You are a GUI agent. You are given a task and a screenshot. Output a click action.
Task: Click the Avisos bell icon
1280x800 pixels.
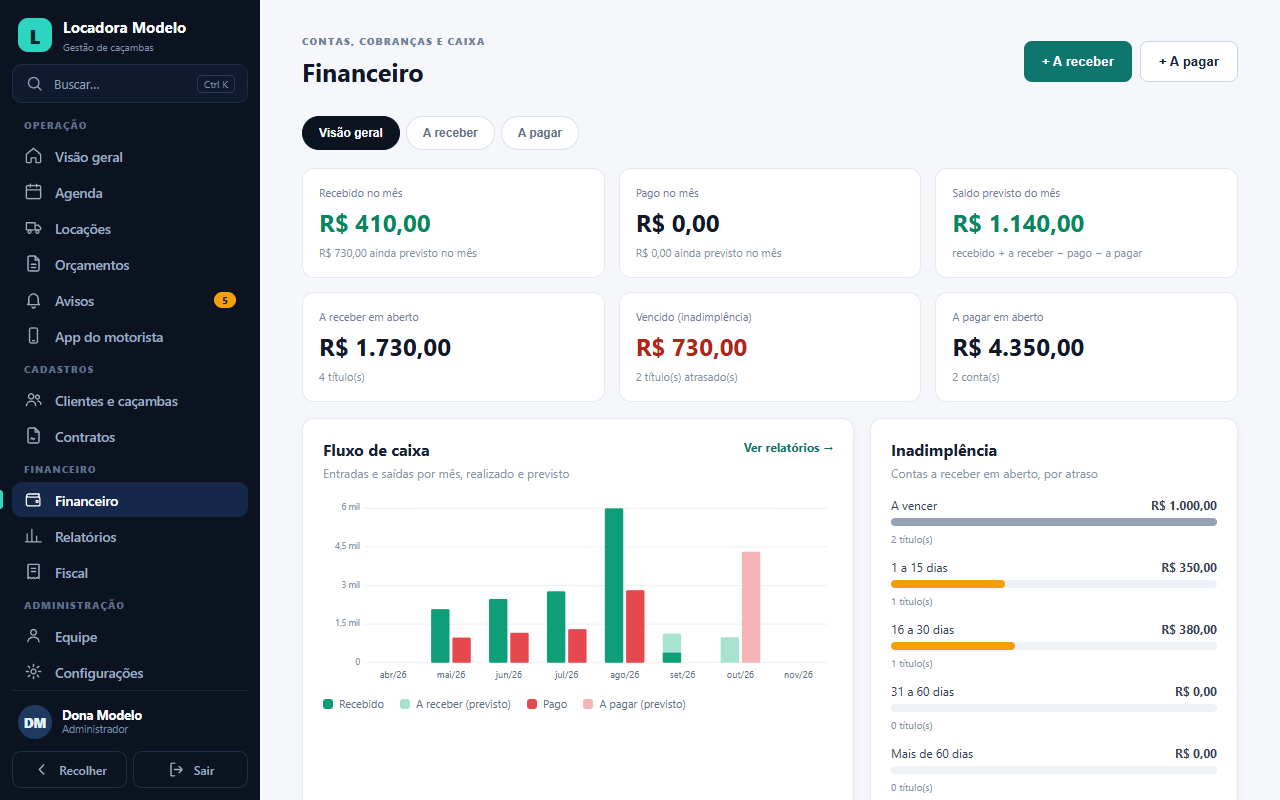[x=34, y=301]
